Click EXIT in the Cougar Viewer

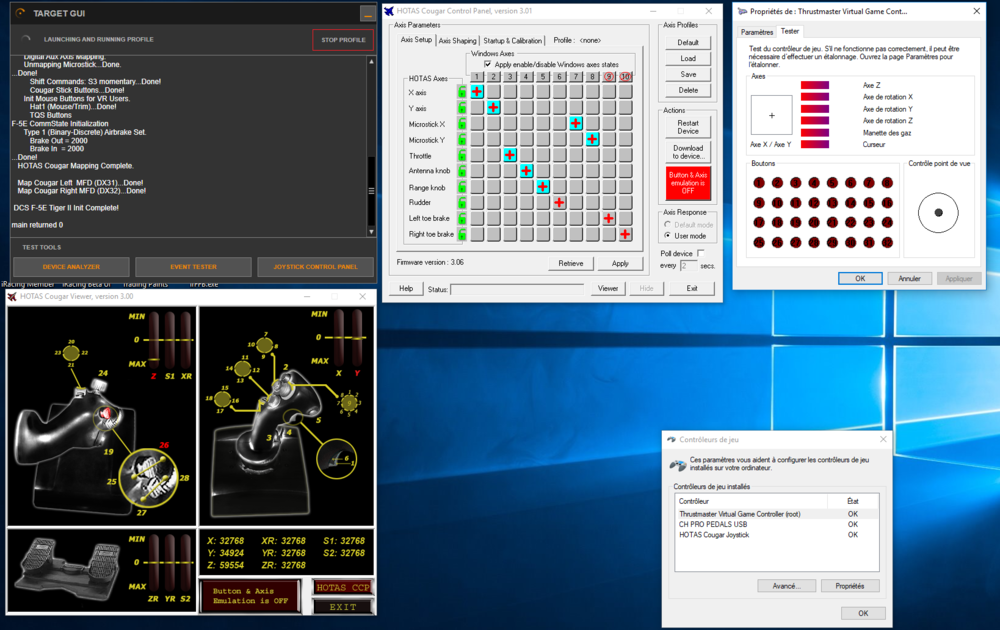click(343, 607)
